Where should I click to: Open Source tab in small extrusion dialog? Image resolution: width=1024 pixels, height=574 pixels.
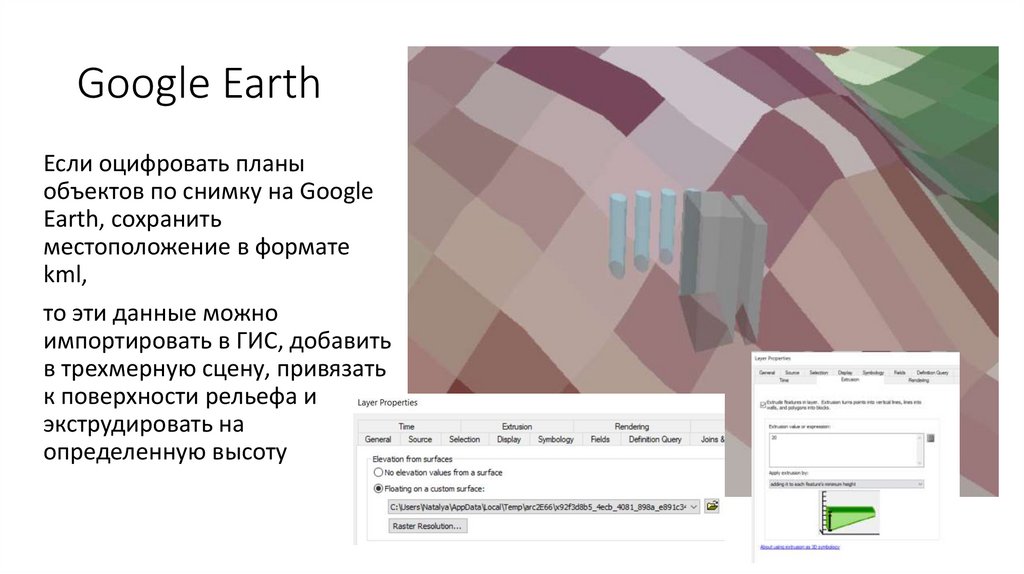point(792,373)
